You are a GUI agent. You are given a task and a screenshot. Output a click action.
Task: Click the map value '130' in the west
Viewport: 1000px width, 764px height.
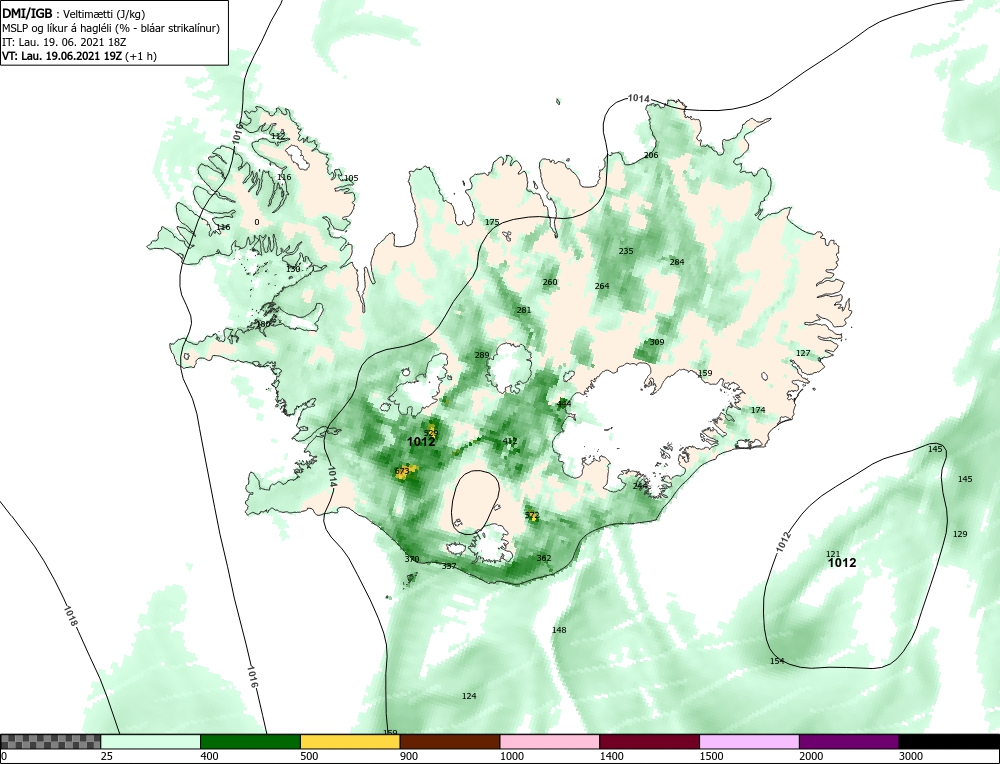(293, 269)
